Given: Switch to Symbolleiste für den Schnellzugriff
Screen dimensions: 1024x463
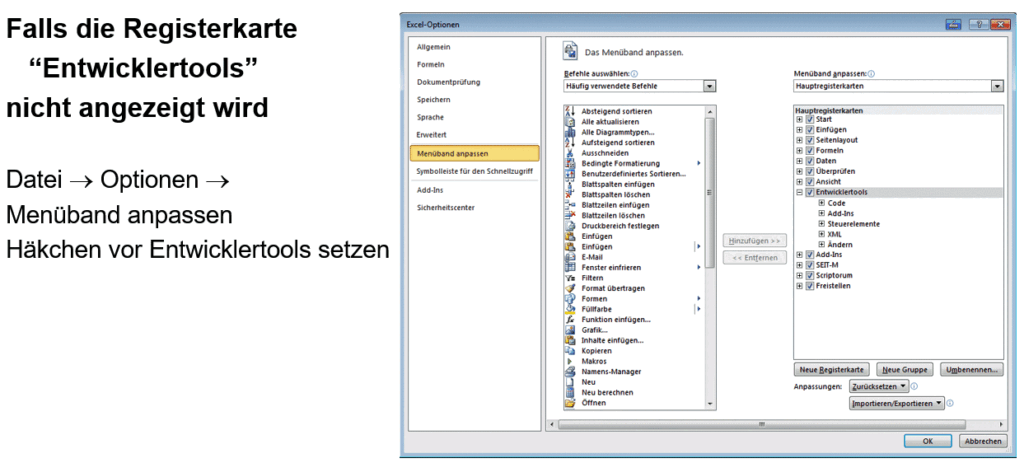Looking at the screenshot, I should click(475, 171).
